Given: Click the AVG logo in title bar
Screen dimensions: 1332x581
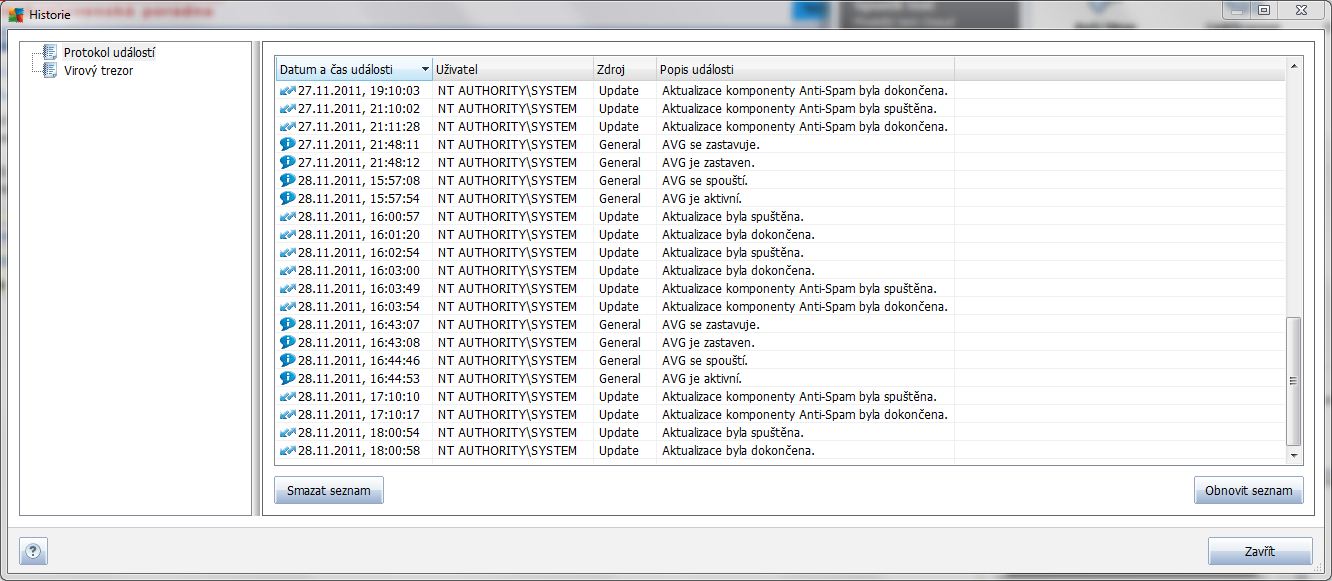Looking at the screenshot, I should coord(15,15).
